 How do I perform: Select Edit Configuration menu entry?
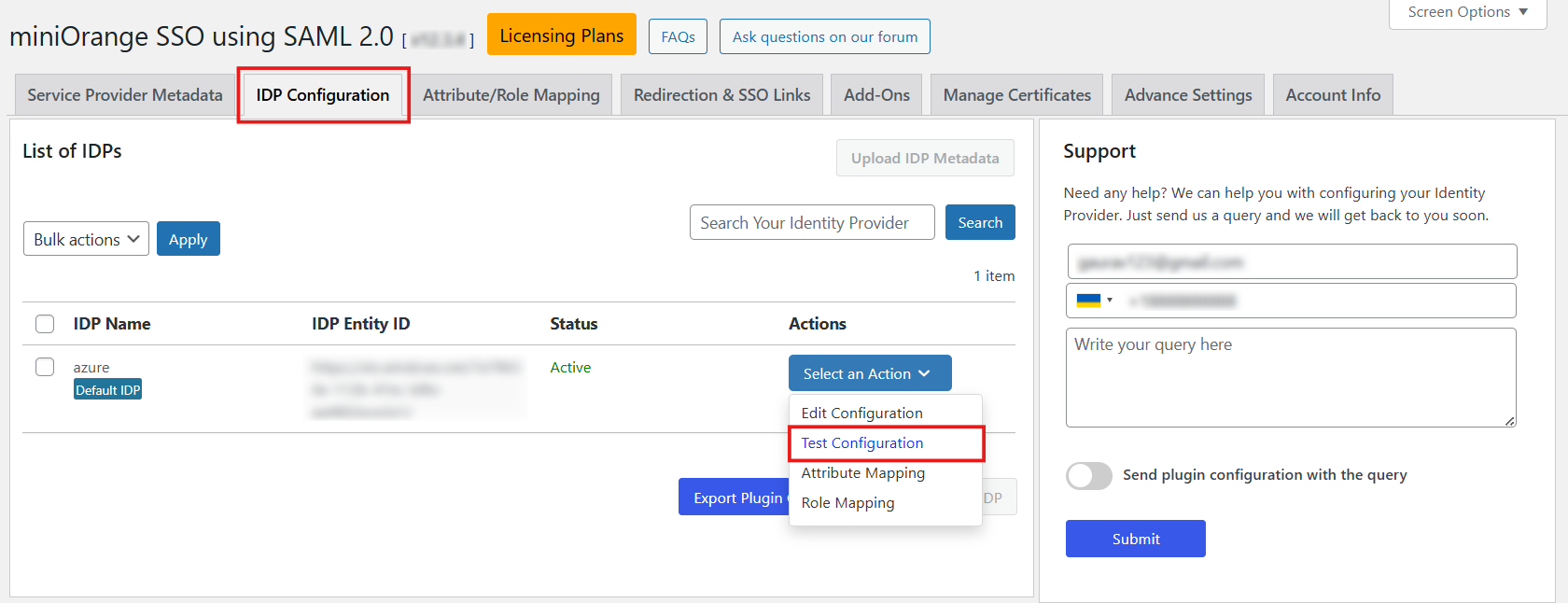tap(861, 414)
